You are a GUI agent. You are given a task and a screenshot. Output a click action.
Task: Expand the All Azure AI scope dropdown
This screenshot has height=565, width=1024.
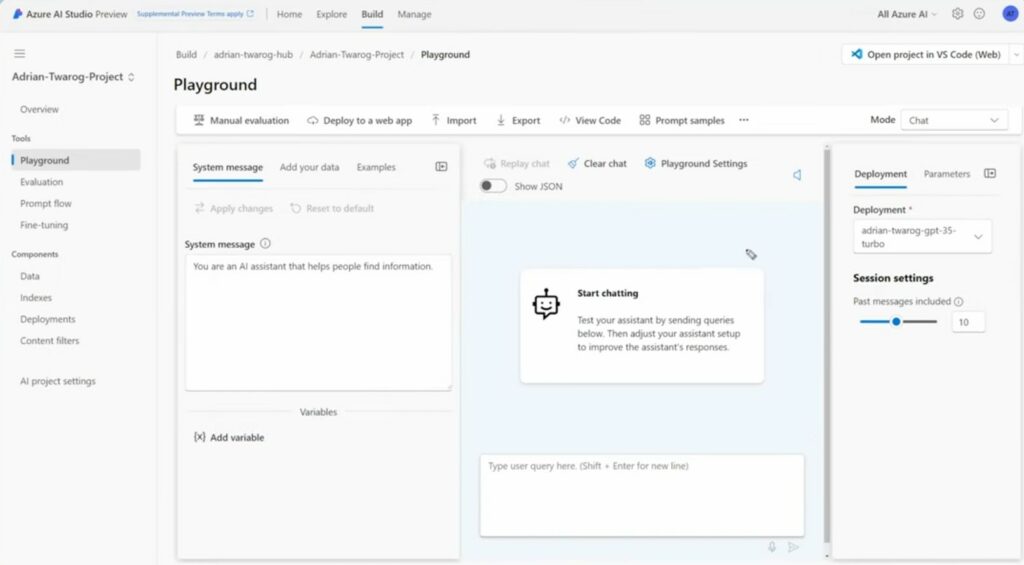point(907,14)
